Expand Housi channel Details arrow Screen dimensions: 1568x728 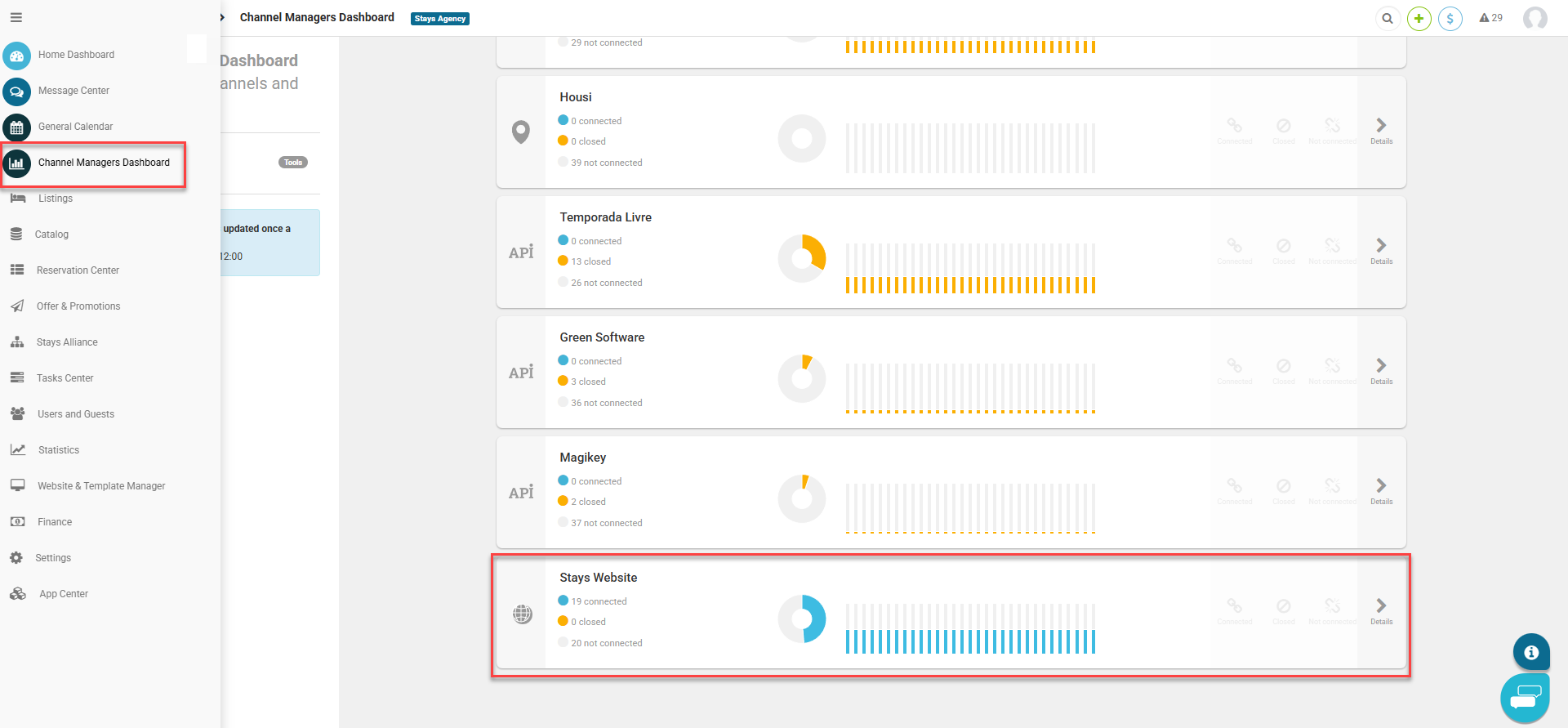pos(1382,131)
